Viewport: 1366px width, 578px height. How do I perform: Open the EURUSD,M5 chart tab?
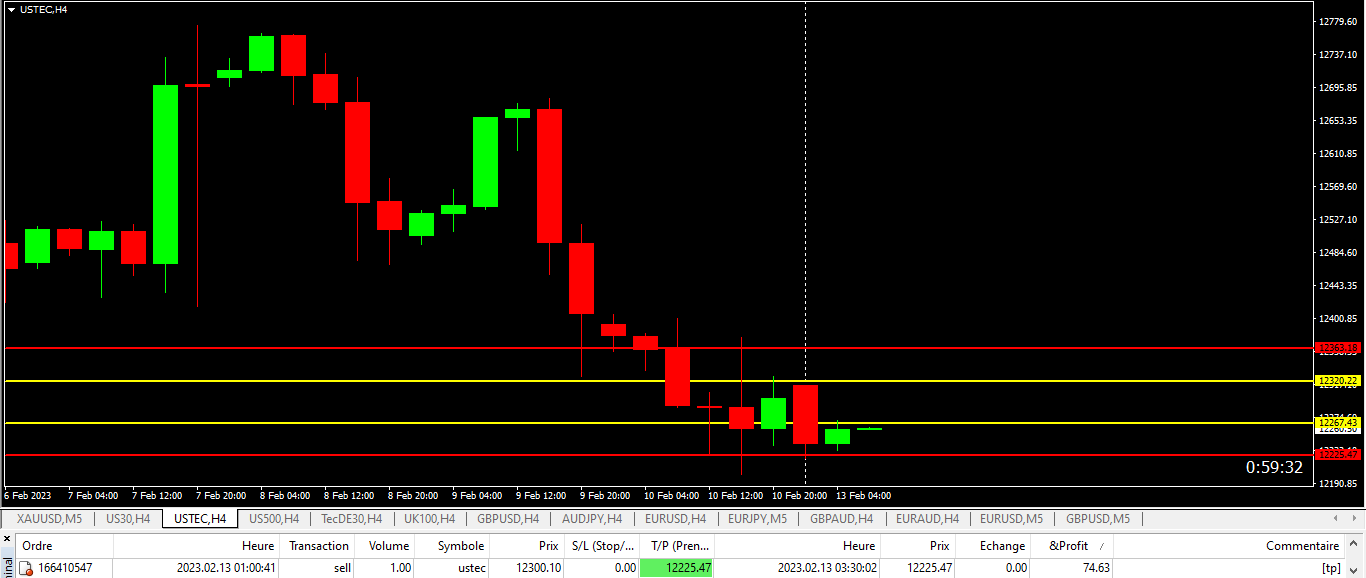(1011, 519)
